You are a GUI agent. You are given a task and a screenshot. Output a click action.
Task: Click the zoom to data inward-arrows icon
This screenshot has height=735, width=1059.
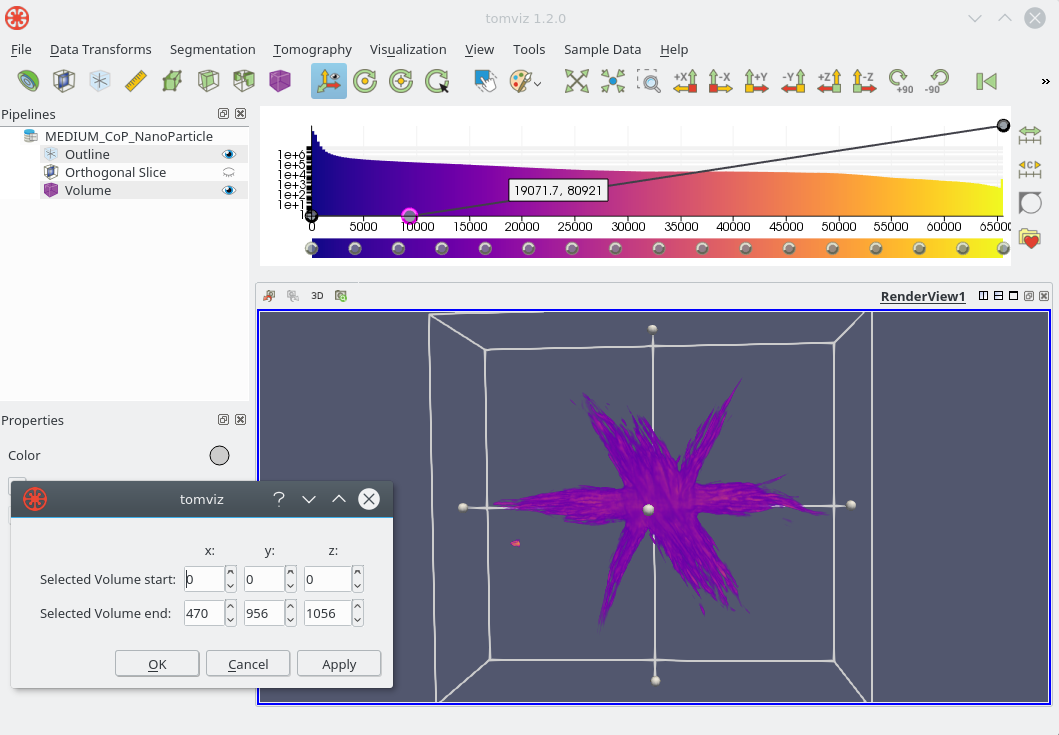(x=613, y=81)
